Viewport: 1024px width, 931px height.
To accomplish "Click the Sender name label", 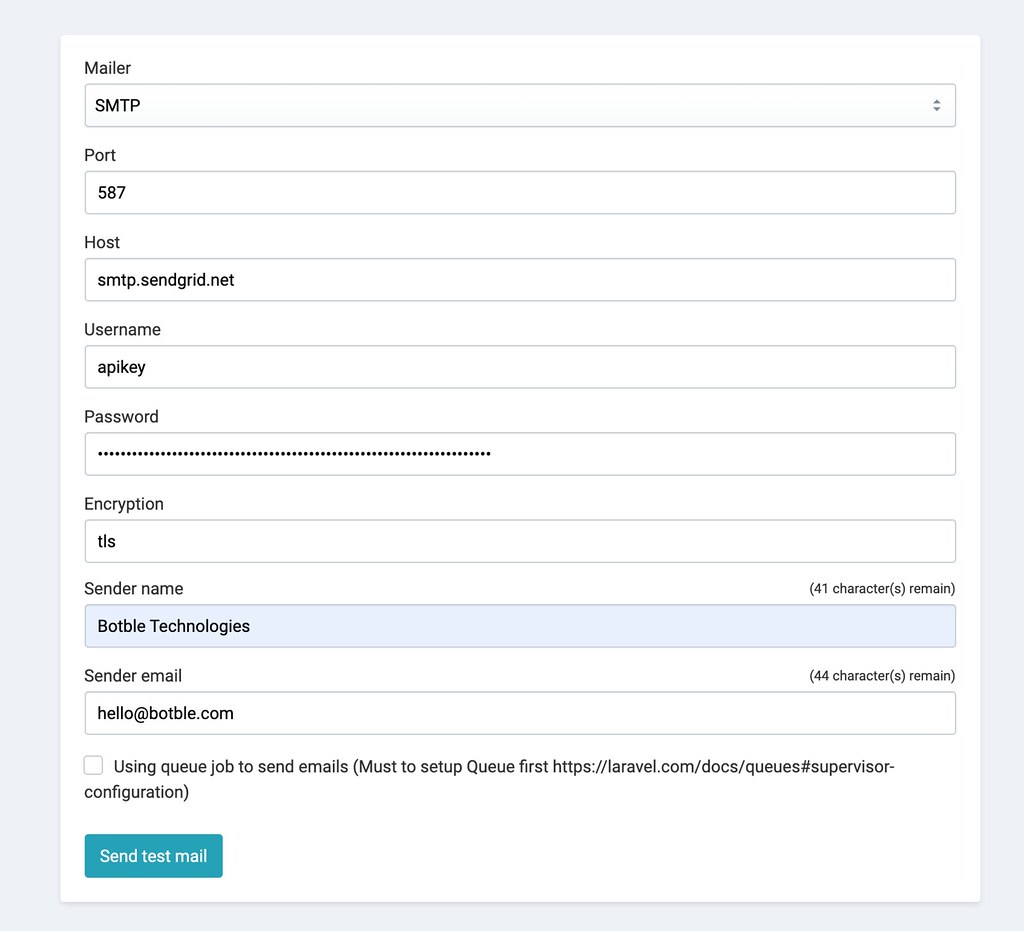I will click(133, 589).
